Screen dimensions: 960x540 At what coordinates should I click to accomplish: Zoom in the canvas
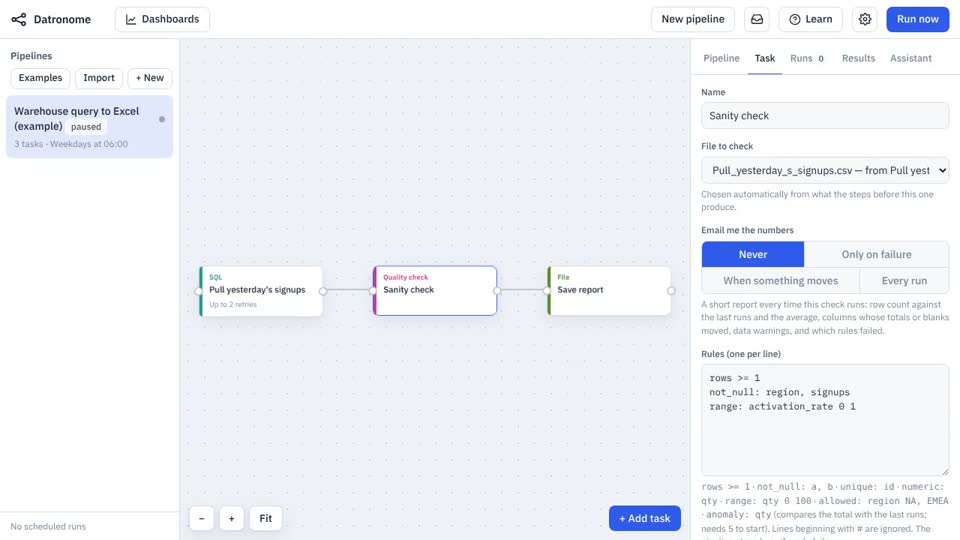[231, 519]
